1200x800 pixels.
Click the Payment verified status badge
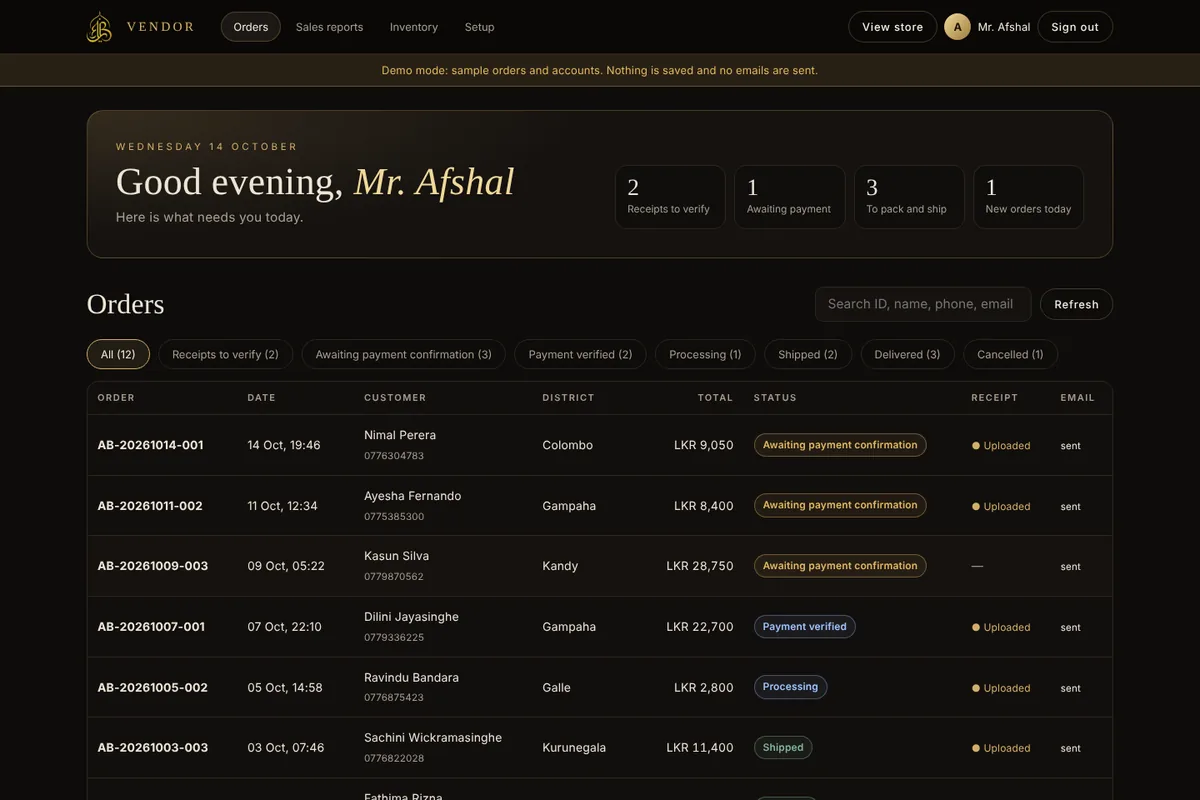click(x=805, y=627)
